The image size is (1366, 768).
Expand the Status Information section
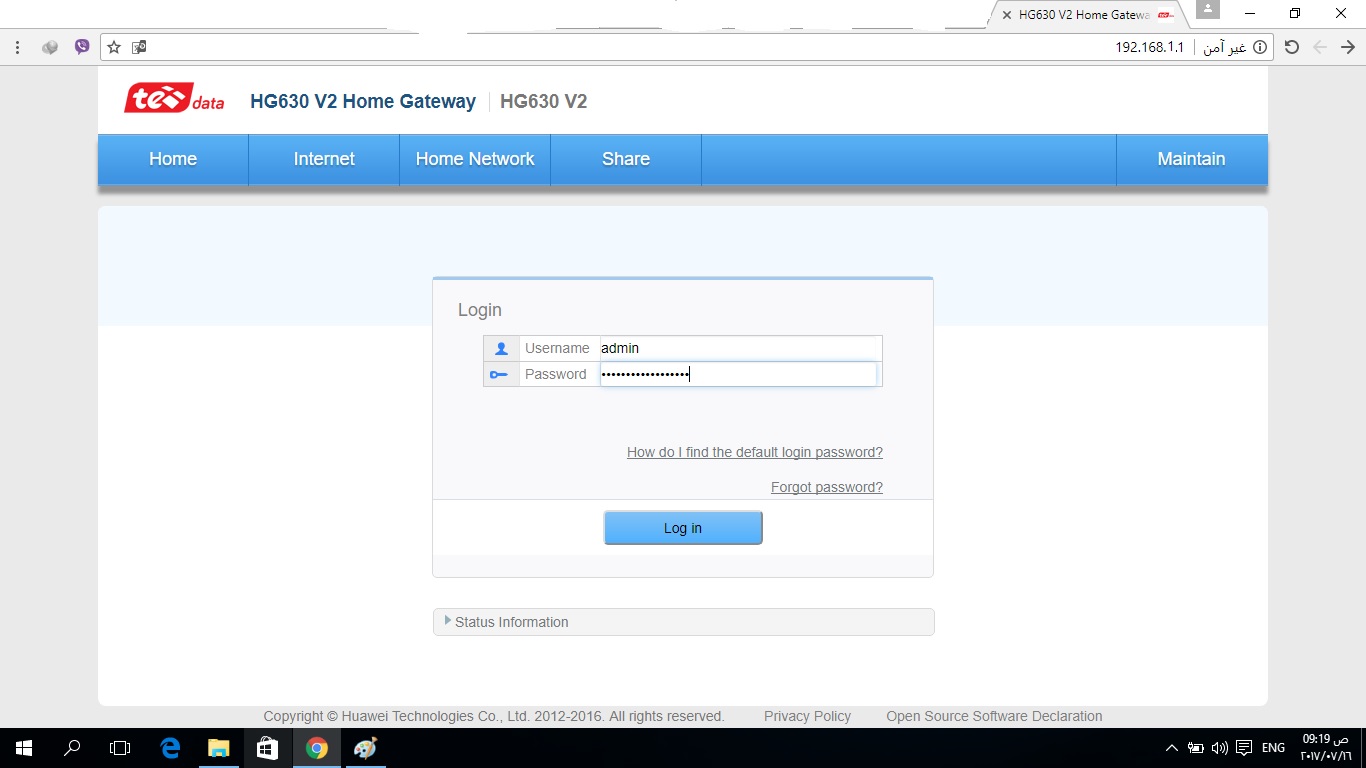tap(683, 622)
